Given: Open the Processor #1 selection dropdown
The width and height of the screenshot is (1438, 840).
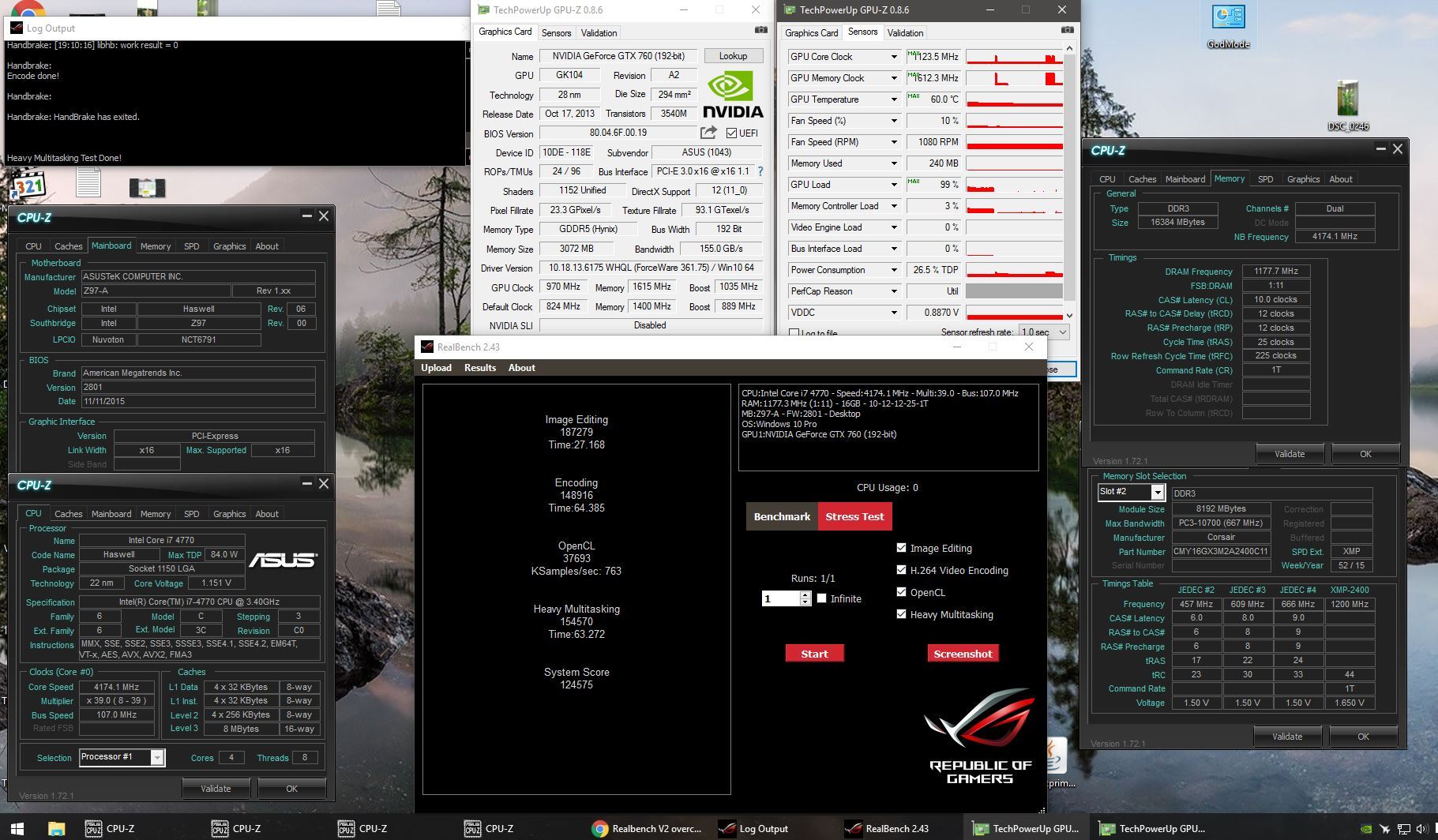Looking at the screenshot, I should click(x=157, y=757).
